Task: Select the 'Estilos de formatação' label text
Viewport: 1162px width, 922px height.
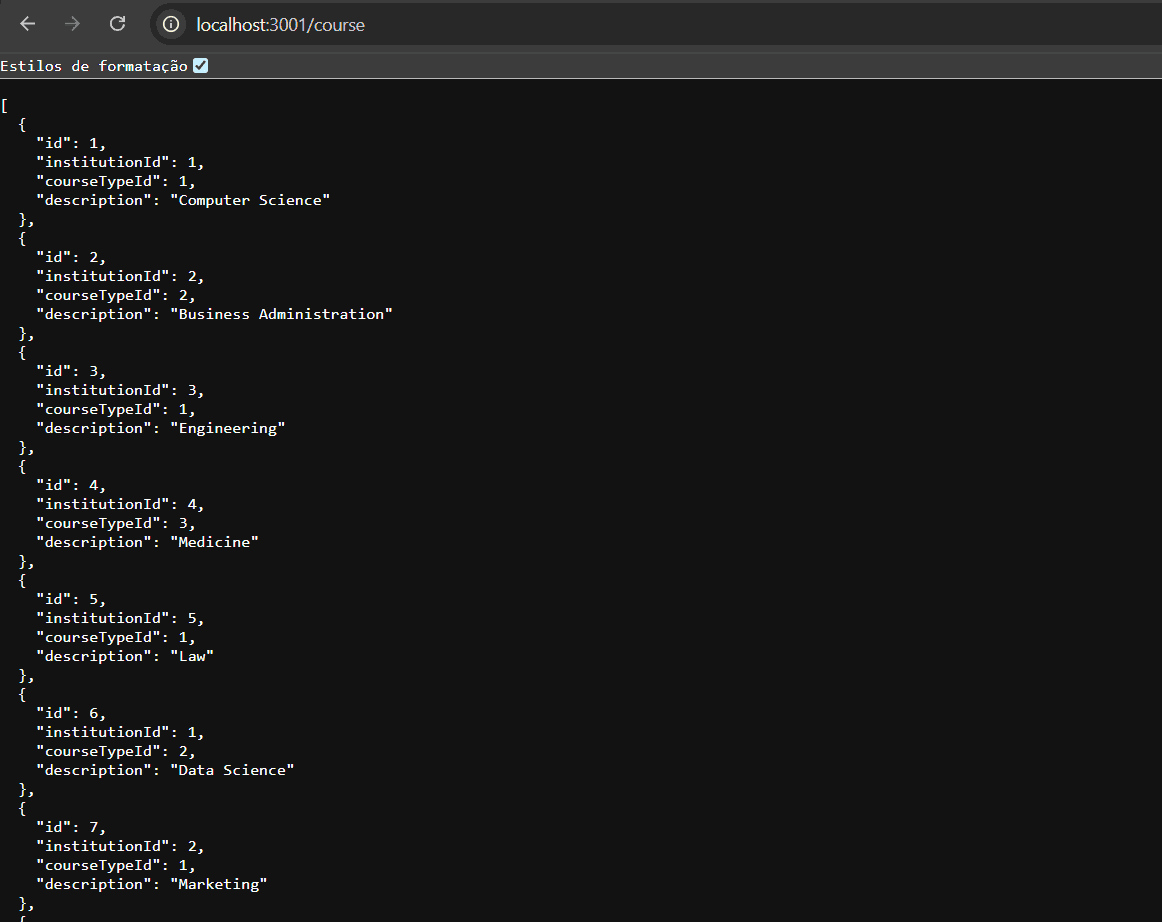Action: tap(94, 66)
